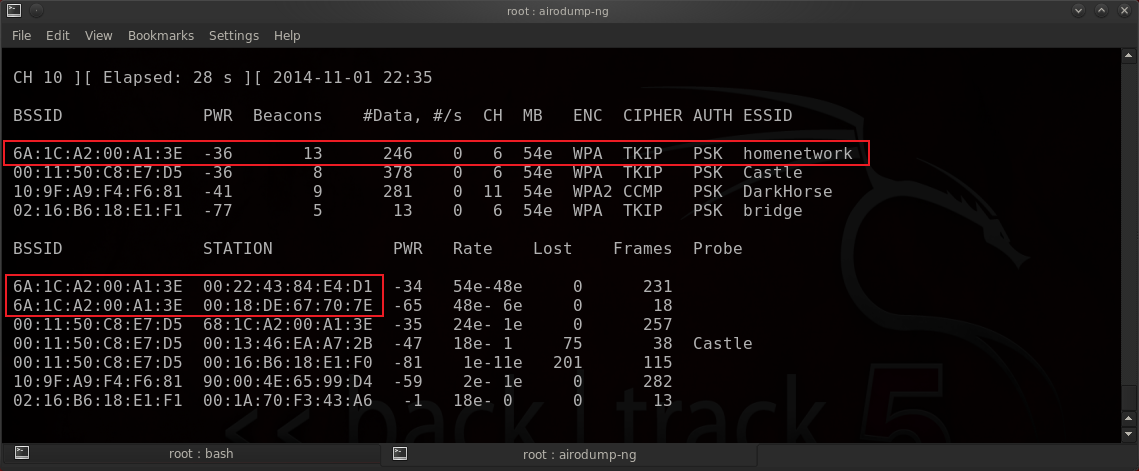The height and width of the screenshot is (471, 1139).
Task: Open the View menu
Action: pos(98,35)
